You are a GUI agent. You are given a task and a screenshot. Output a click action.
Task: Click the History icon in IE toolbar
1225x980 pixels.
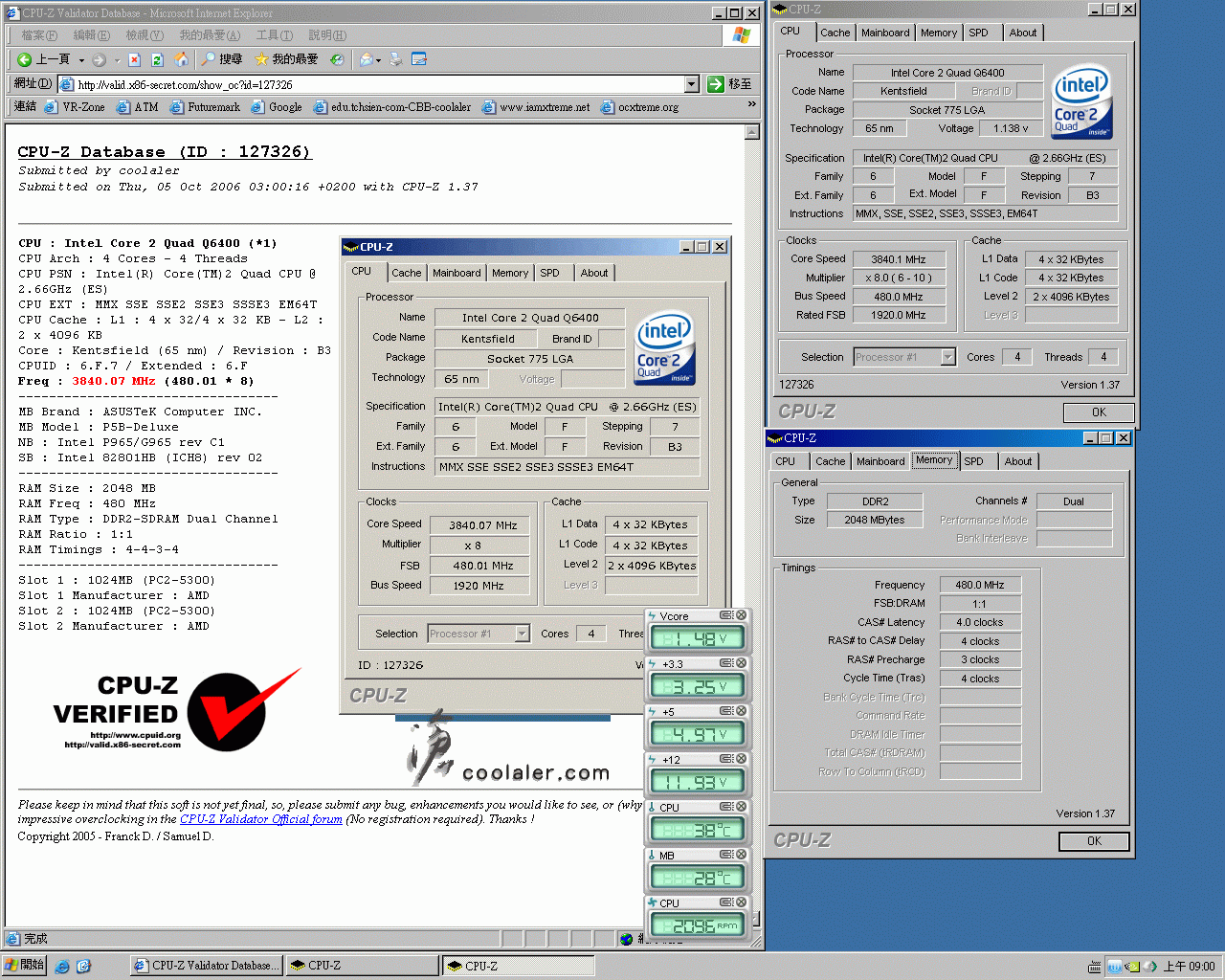pyautogui.click(x=337, y=59)
